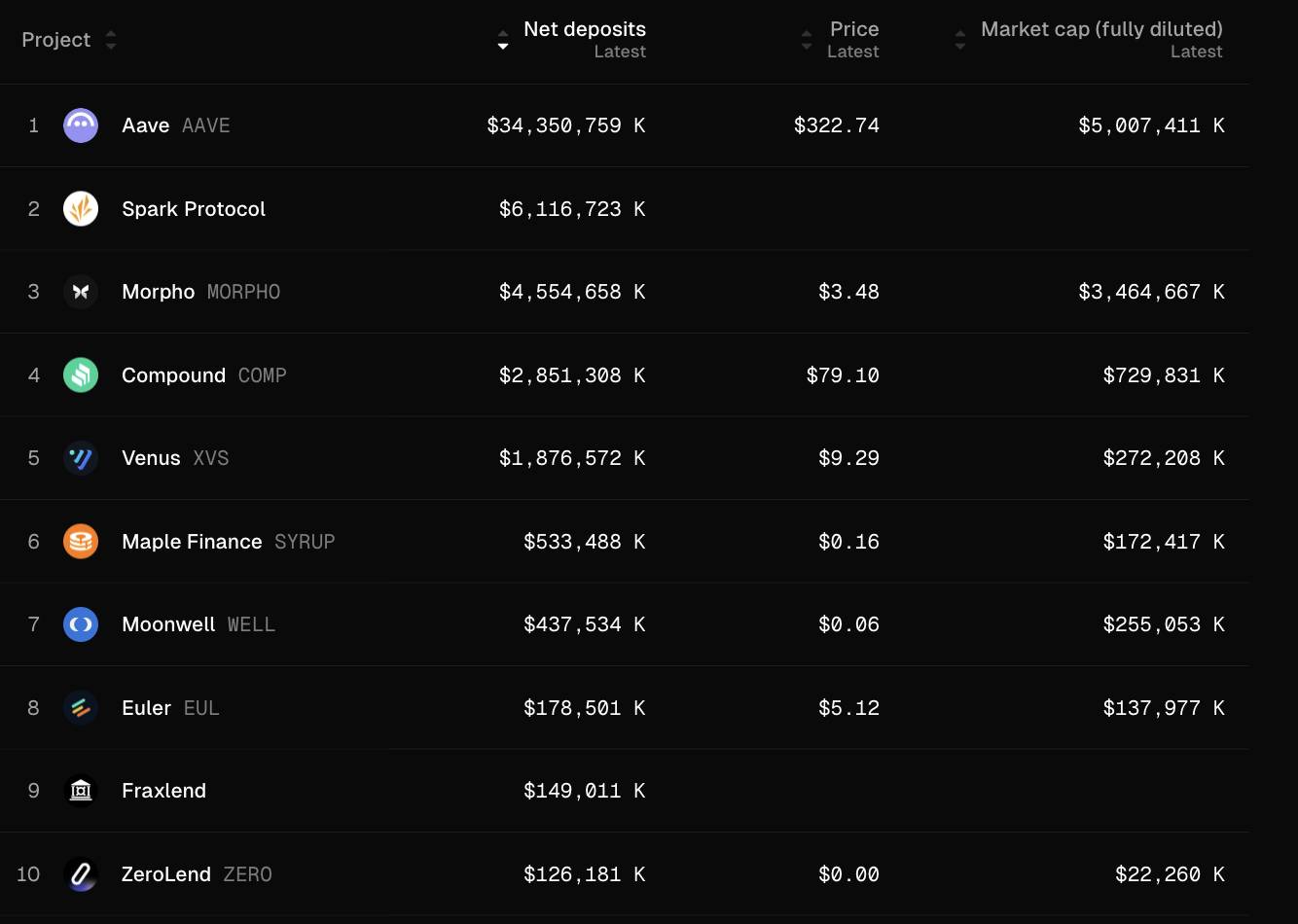Click the XVS ticker symbol
The width and height of the screenshot is (1298, 924).
(x=211, y=458)
